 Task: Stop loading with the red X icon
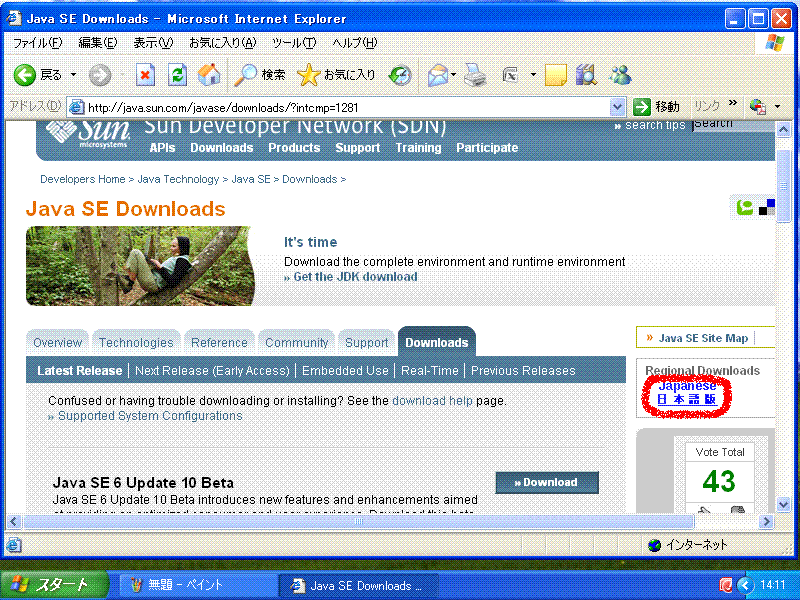pyautogui.click(x=145, y=76)
